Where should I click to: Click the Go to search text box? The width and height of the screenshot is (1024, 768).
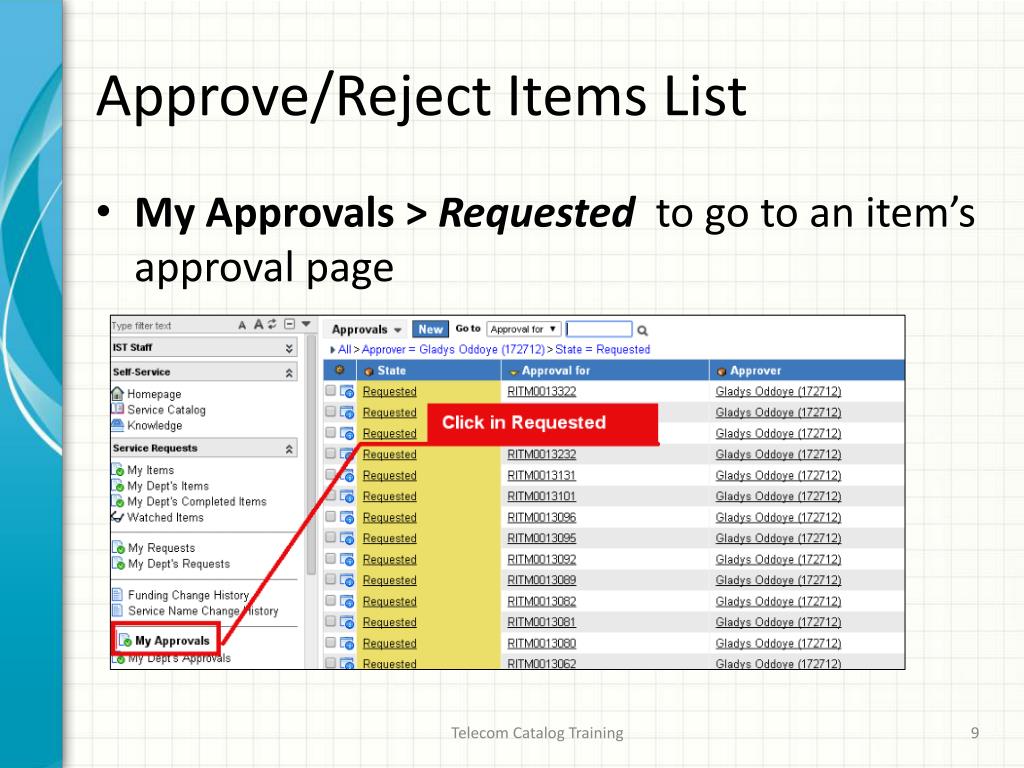[599, 329]
